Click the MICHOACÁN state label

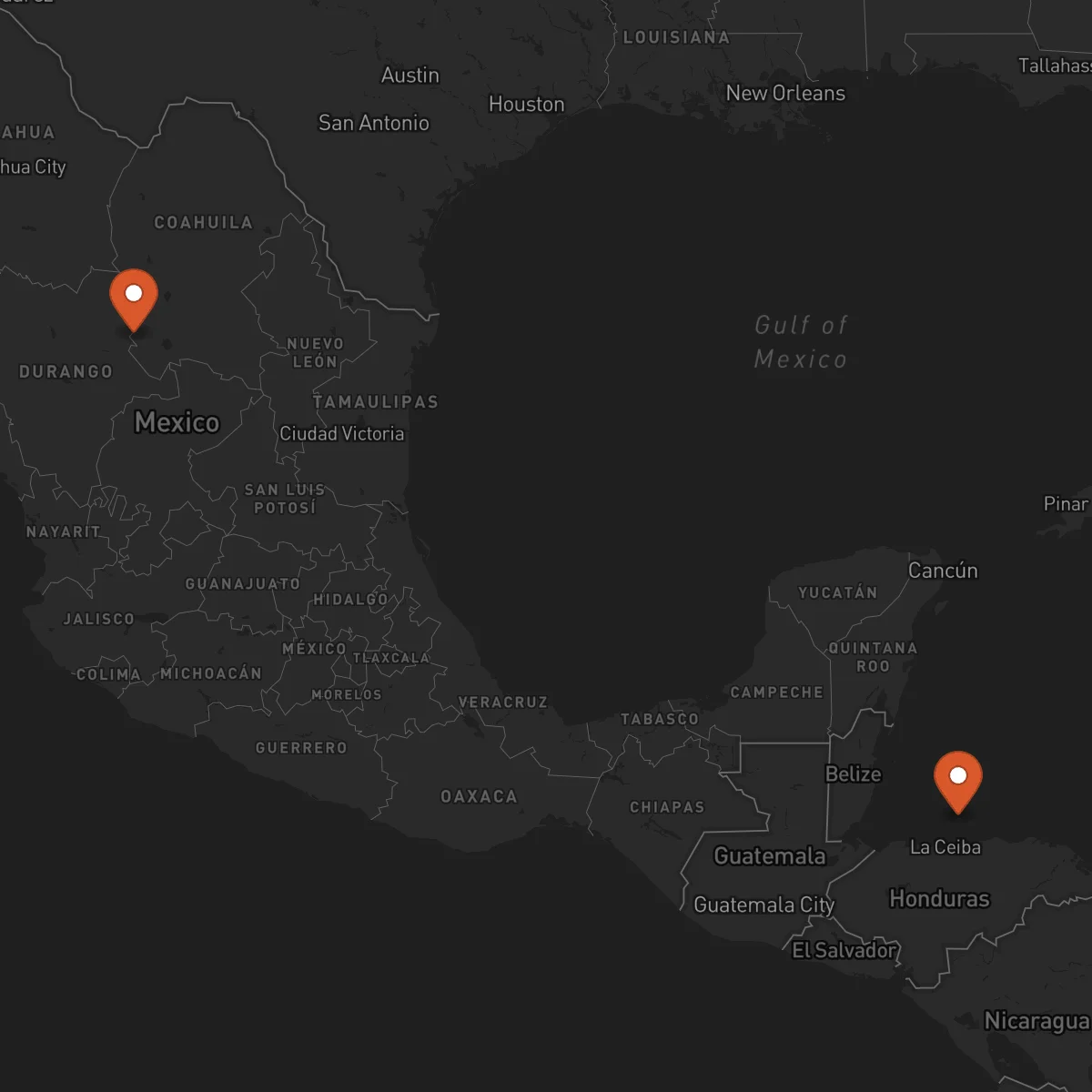211,673
